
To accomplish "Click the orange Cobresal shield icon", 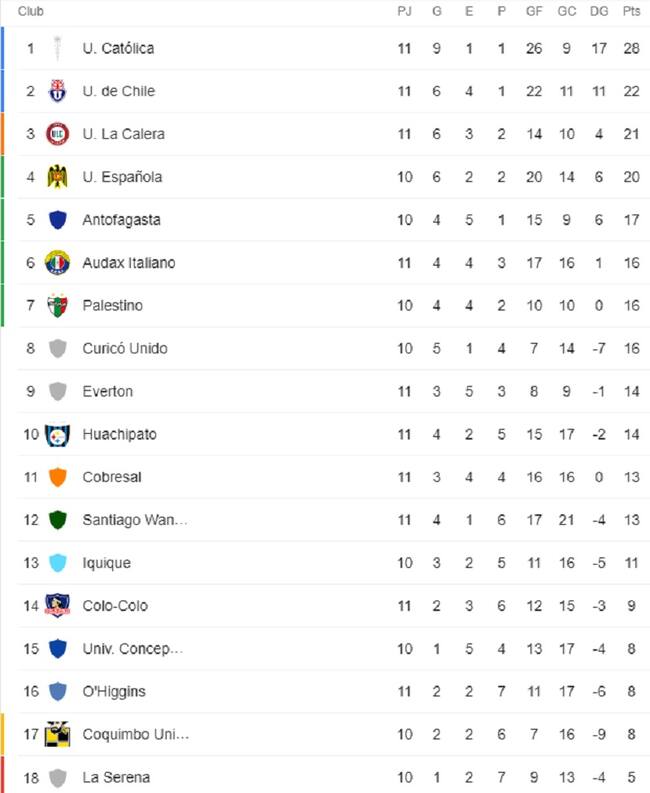I will (57, 477).
